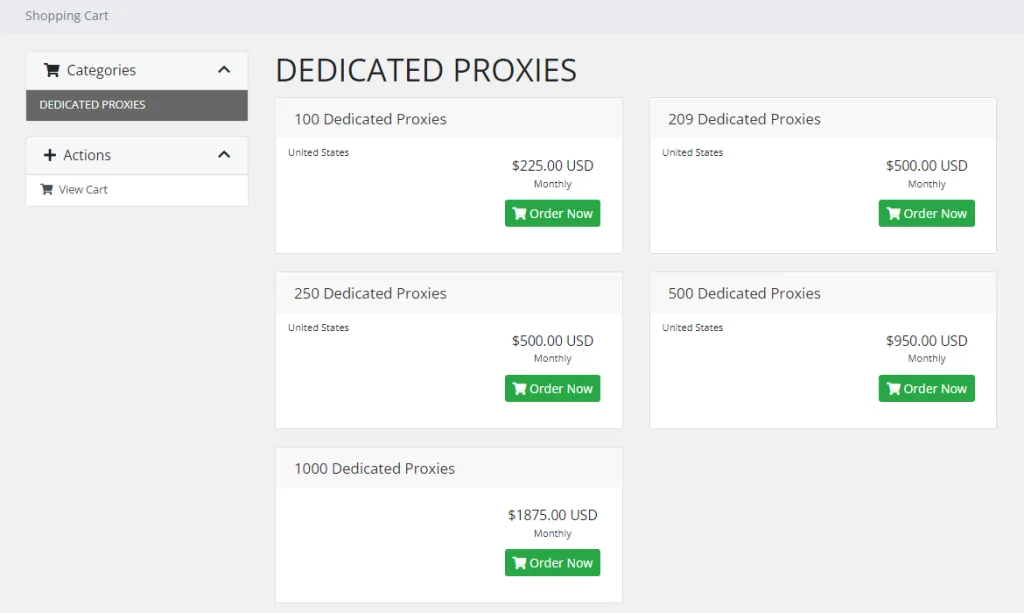Open the View Cart link

point(83,189)
